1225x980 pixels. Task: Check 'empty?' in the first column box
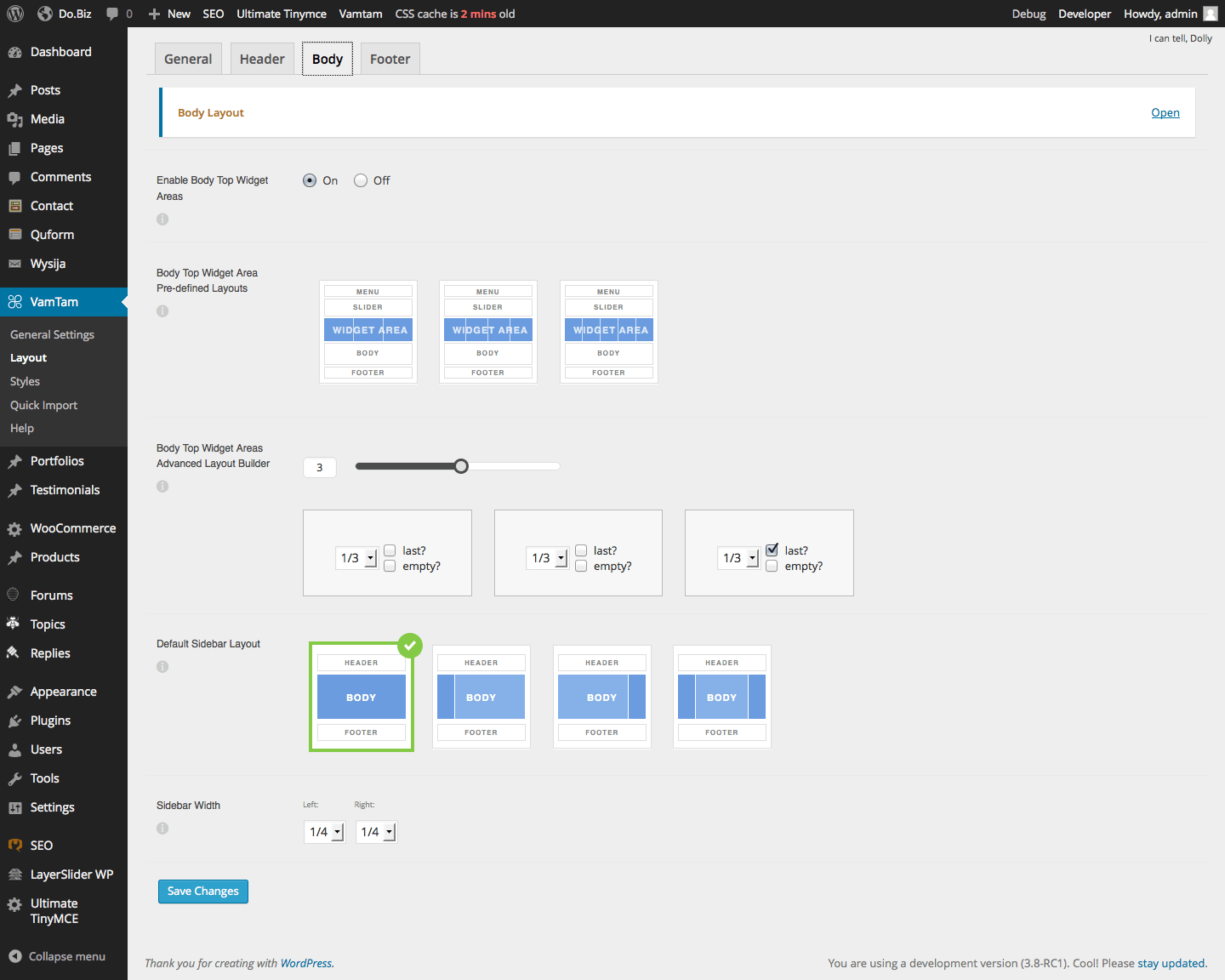390,567
